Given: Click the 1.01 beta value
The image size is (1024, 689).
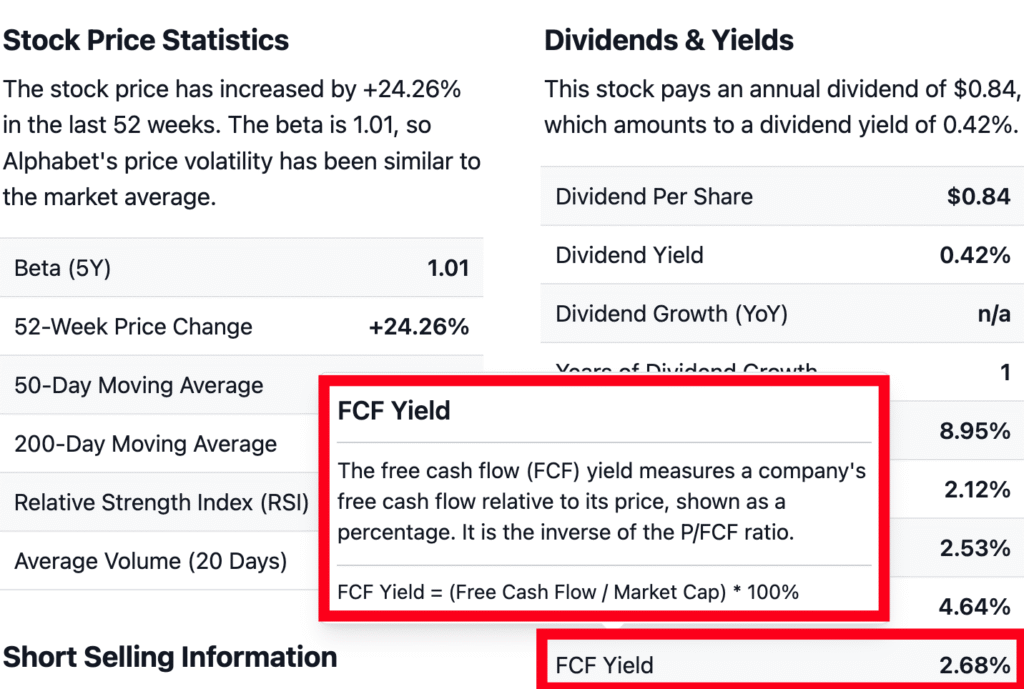Looking at the screenshot, I should pyautogui.click(x=447, y=268).
